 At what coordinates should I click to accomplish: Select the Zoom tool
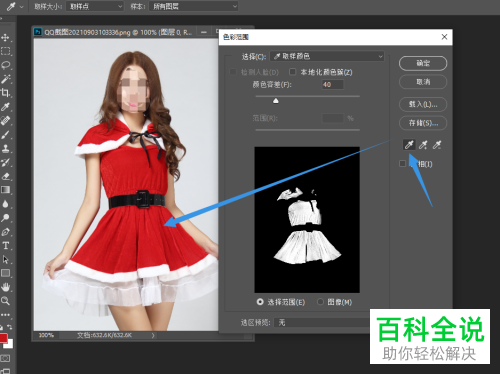5,301
